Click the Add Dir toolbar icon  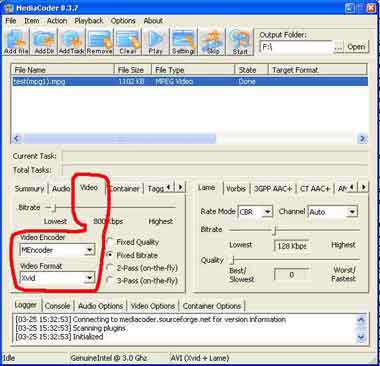click(44, 42)
